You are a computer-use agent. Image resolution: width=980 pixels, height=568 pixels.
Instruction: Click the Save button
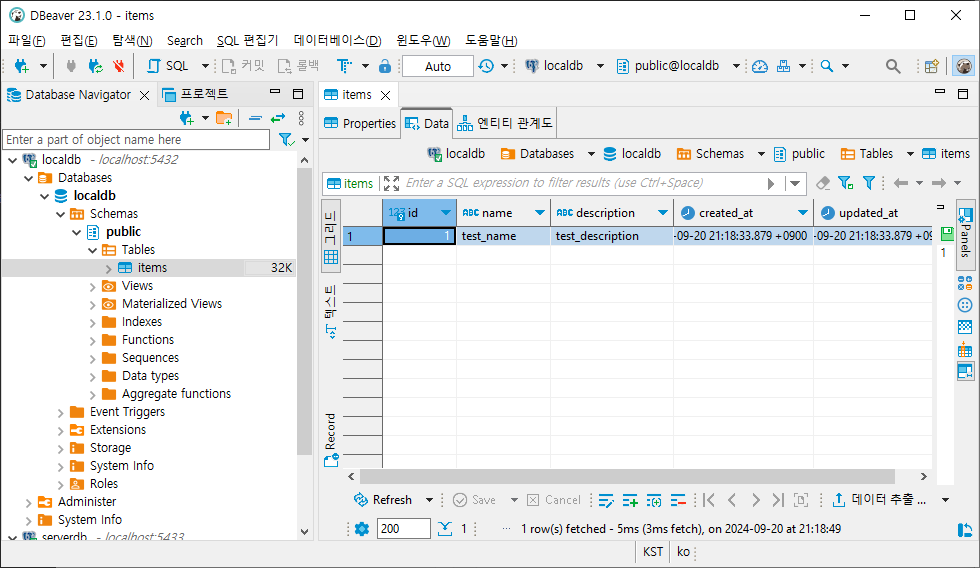474,500
